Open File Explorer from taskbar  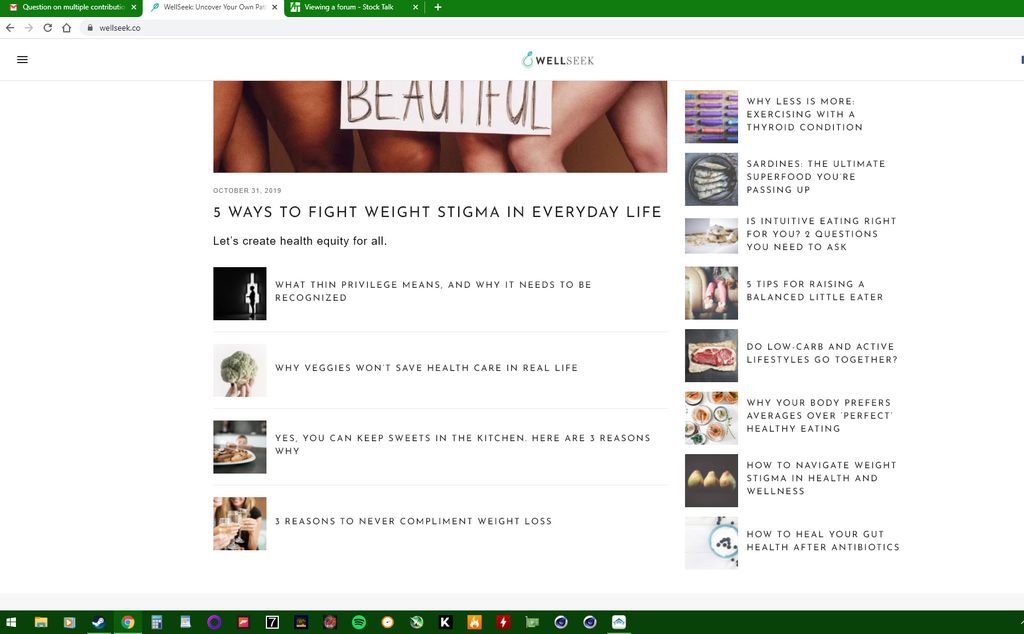click(x=41, y=622)
